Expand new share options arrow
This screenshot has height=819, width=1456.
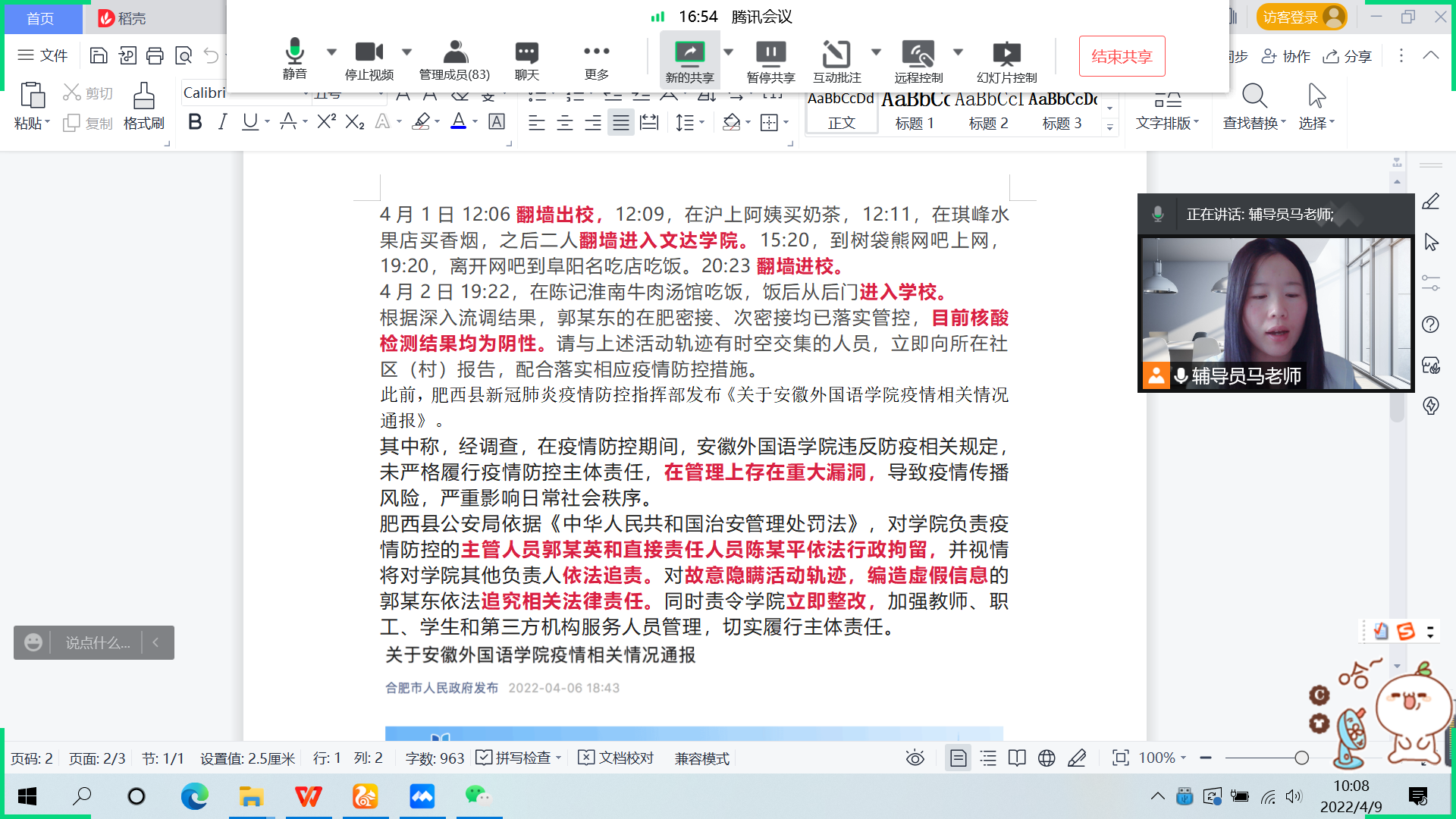pos(728,52)
